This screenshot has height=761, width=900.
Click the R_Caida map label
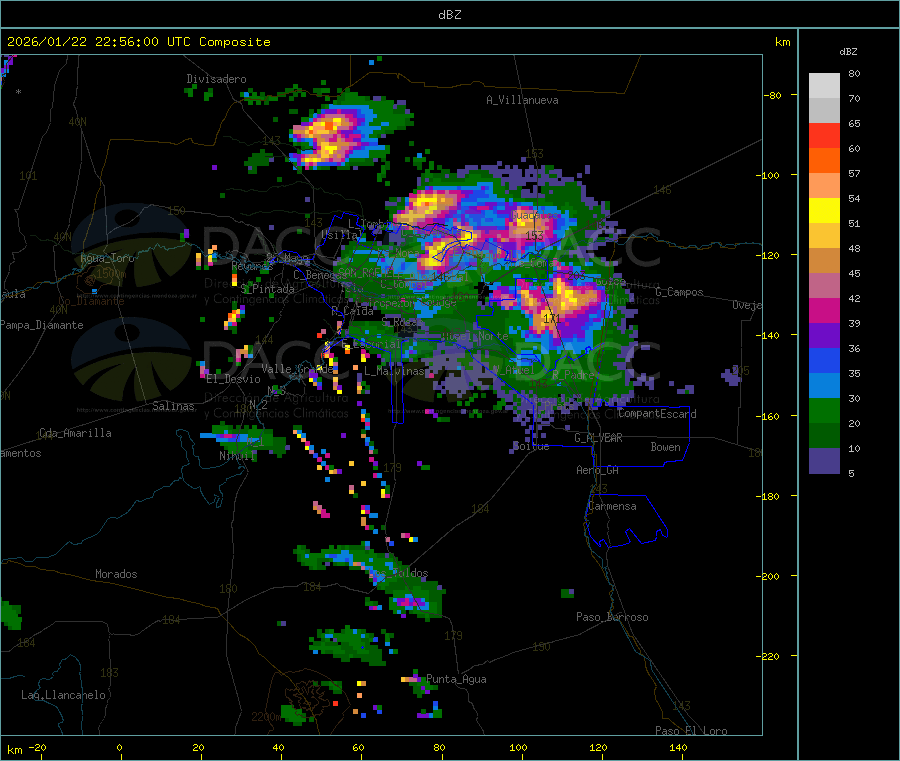click(x=352, y=311)
